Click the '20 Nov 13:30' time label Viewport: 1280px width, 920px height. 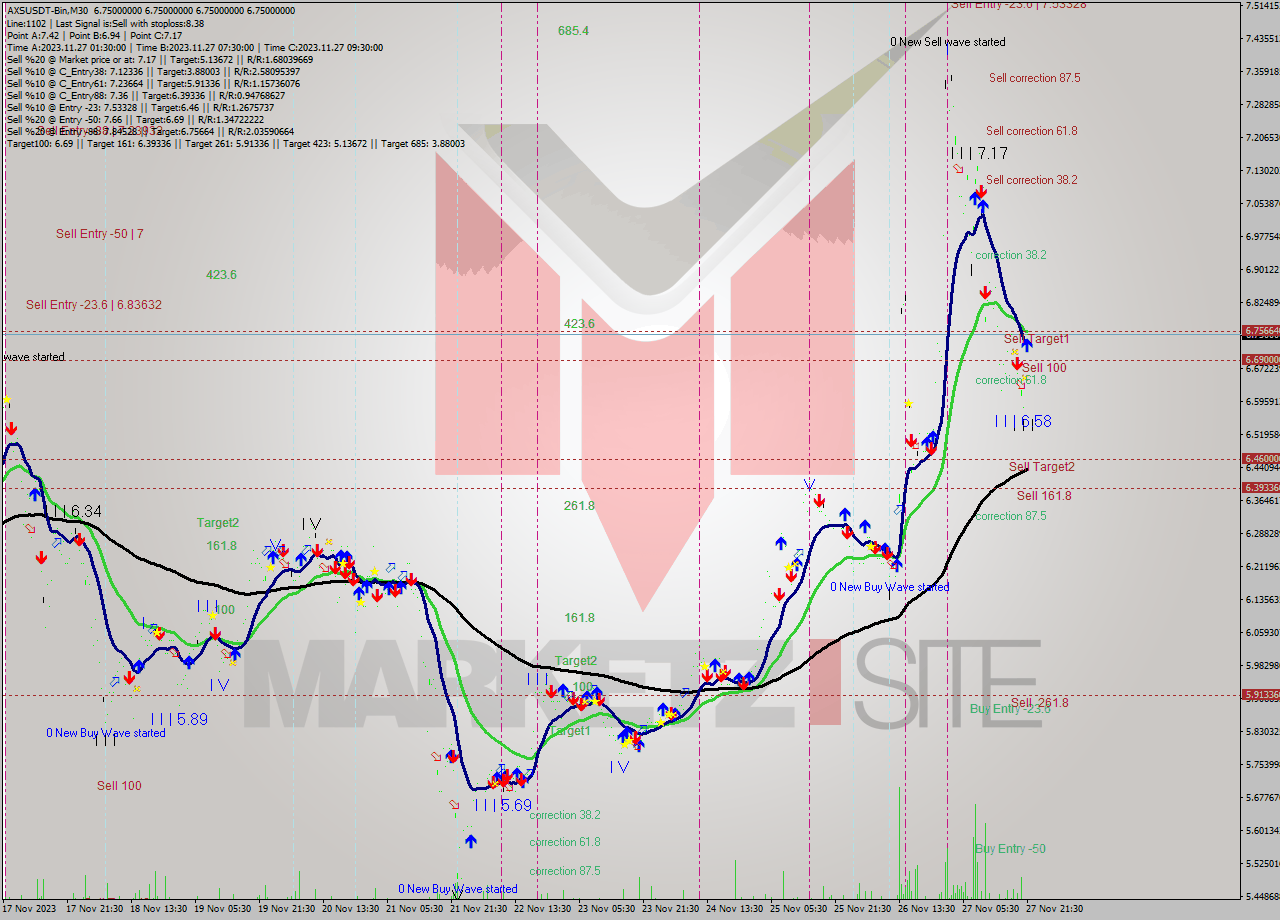click(351, 909)
